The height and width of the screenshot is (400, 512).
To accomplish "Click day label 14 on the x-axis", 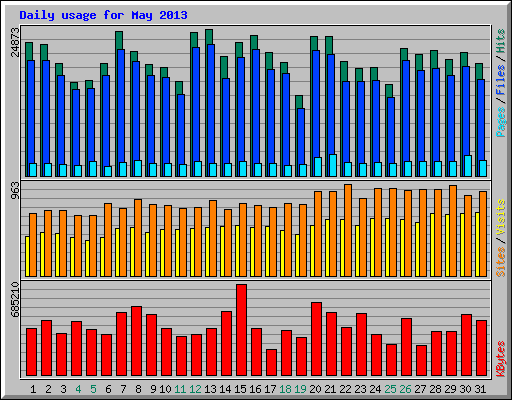I will (225, 389).
